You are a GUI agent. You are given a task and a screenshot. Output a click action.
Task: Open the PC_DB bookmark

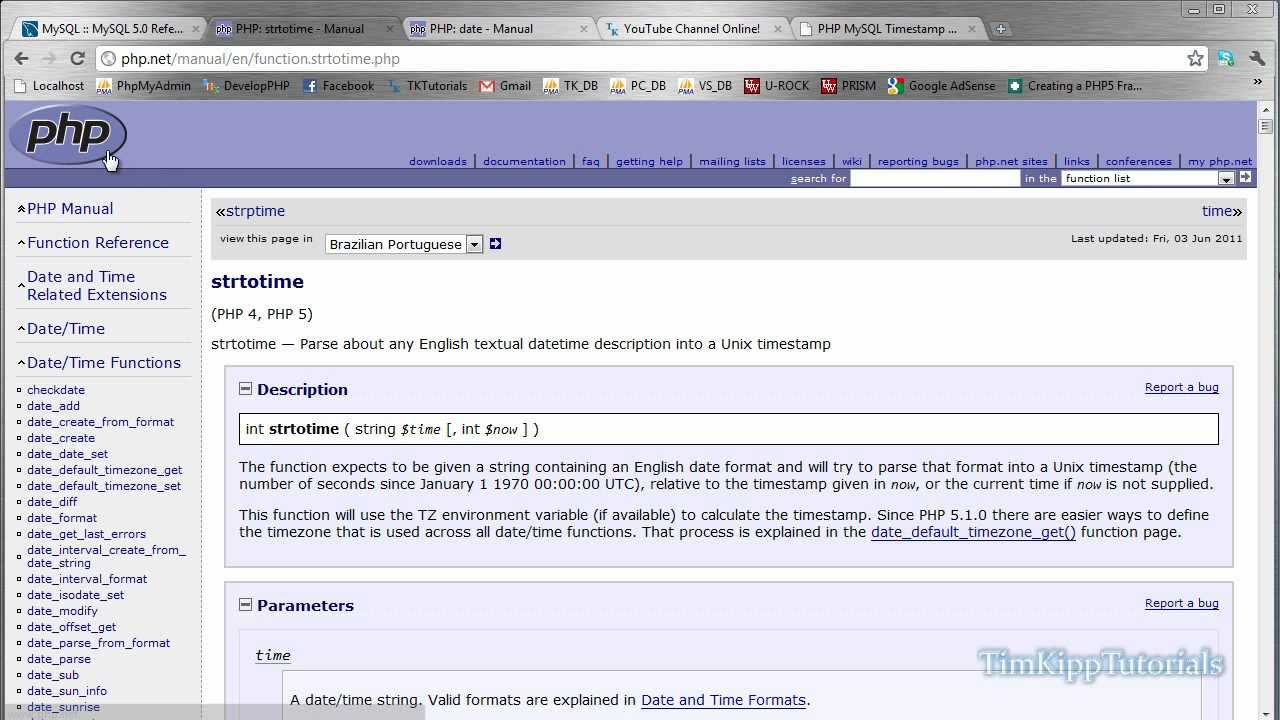(638, 86)
